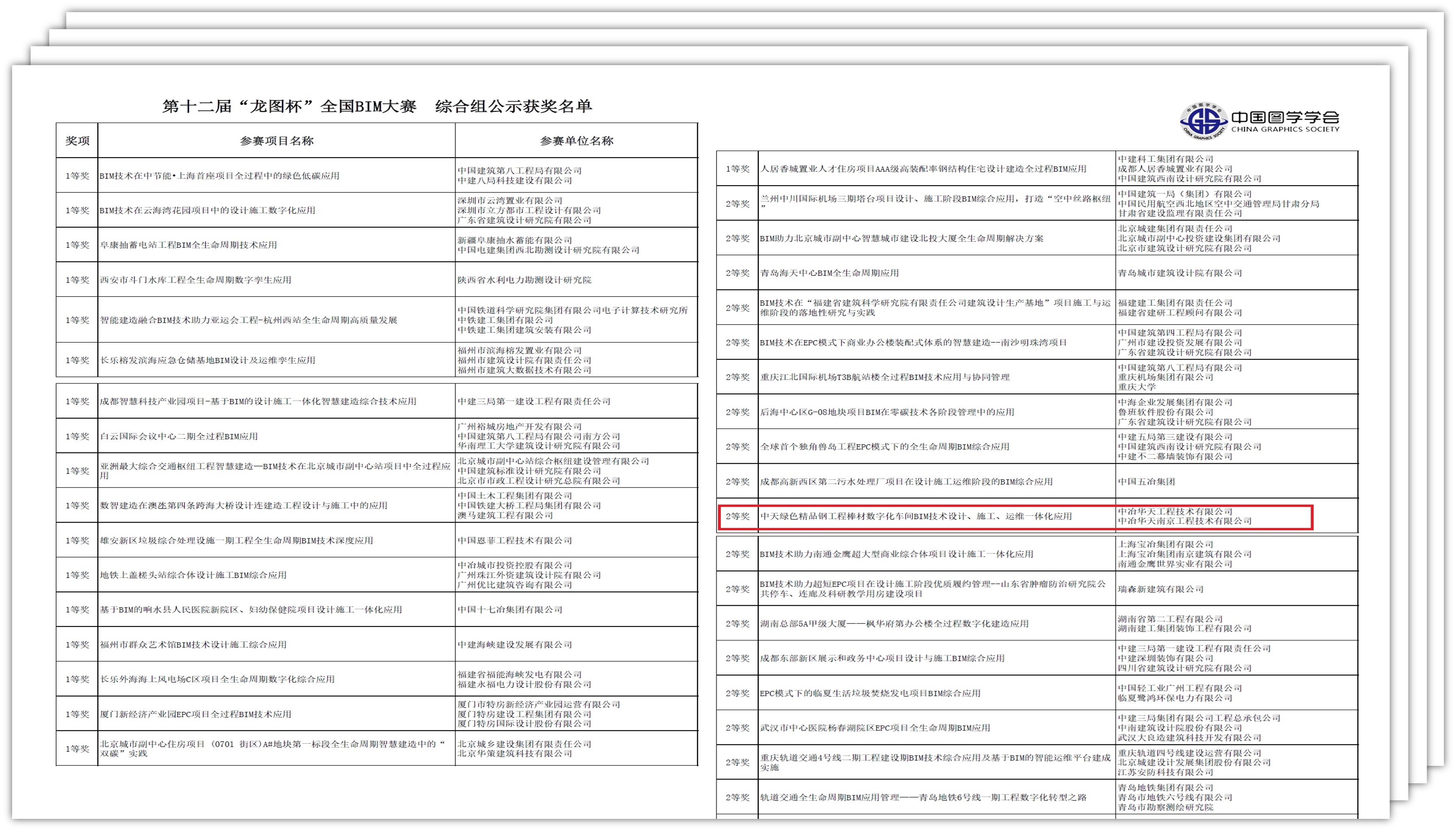Select 厦门新经济产业园EPC项目 row

coord(376,714)
